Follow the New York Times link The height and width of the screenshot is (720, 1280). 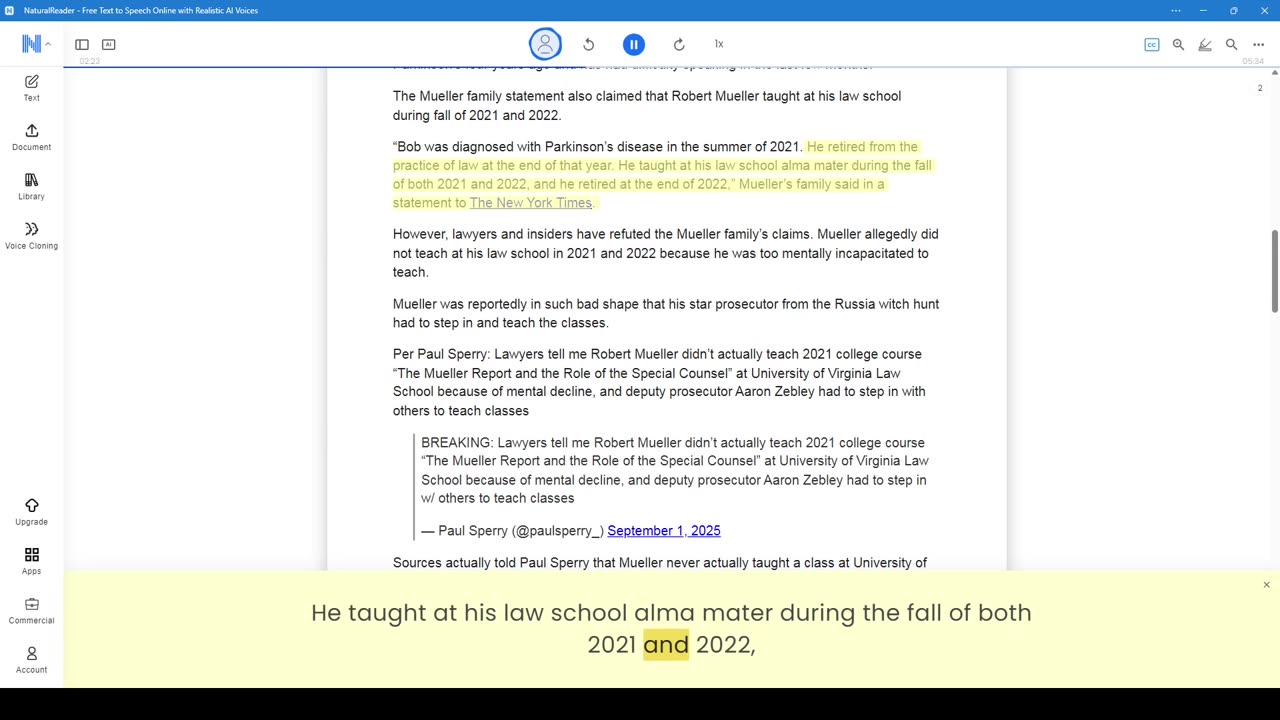point(531,203)
